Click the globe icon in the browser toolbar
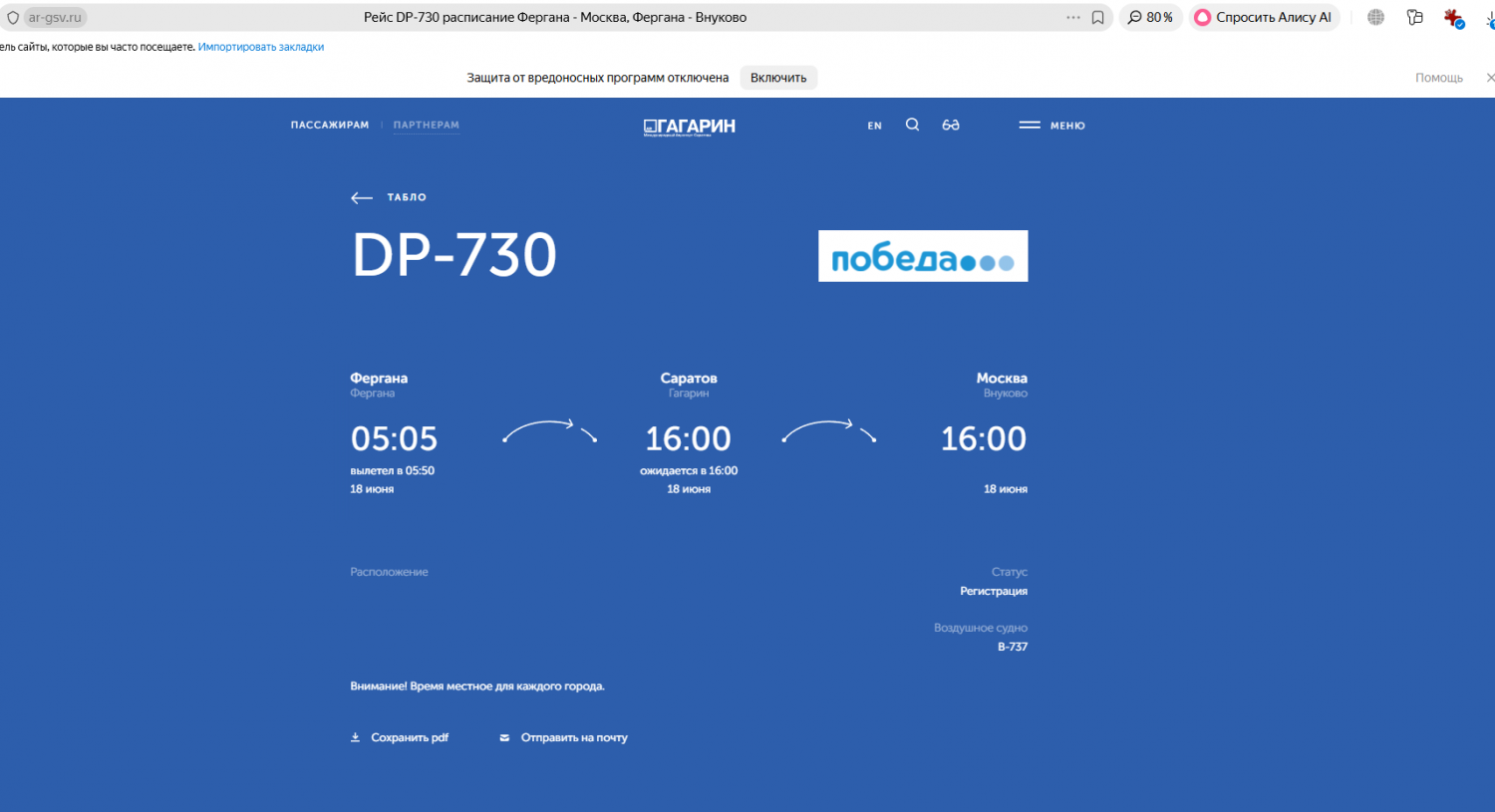The height and width of the screenshot is (812, 1495). 1376,17
